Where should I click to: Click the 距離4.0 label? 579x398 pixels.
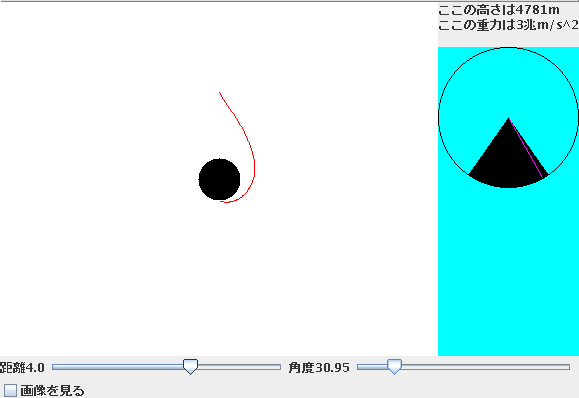(22, 367)
